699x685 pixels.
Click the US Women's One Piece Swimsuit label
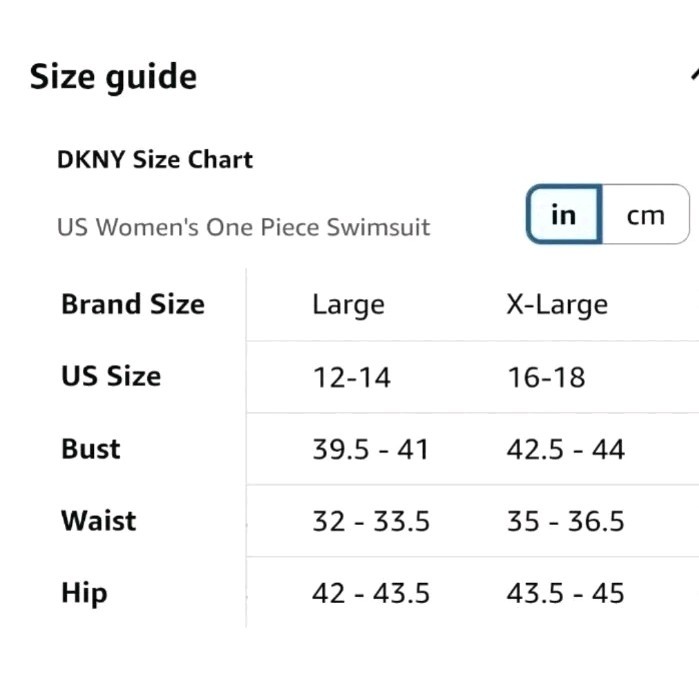point(243,227)
